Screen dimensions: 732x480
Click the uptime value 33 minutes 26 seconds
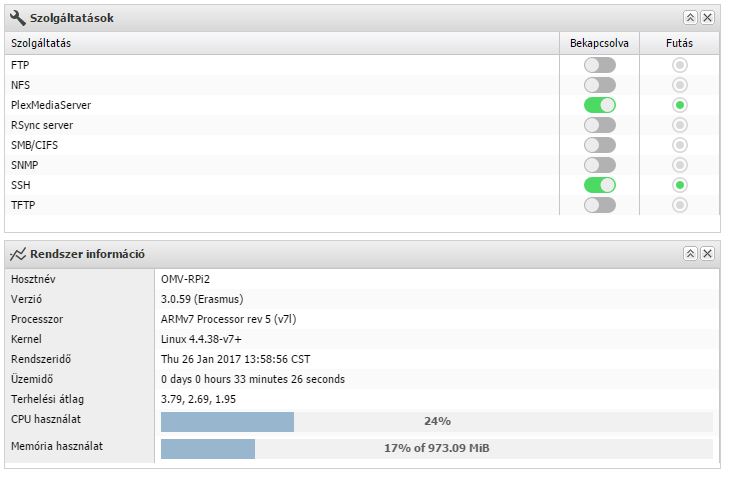pyautogui.click(x=253, y=379)
